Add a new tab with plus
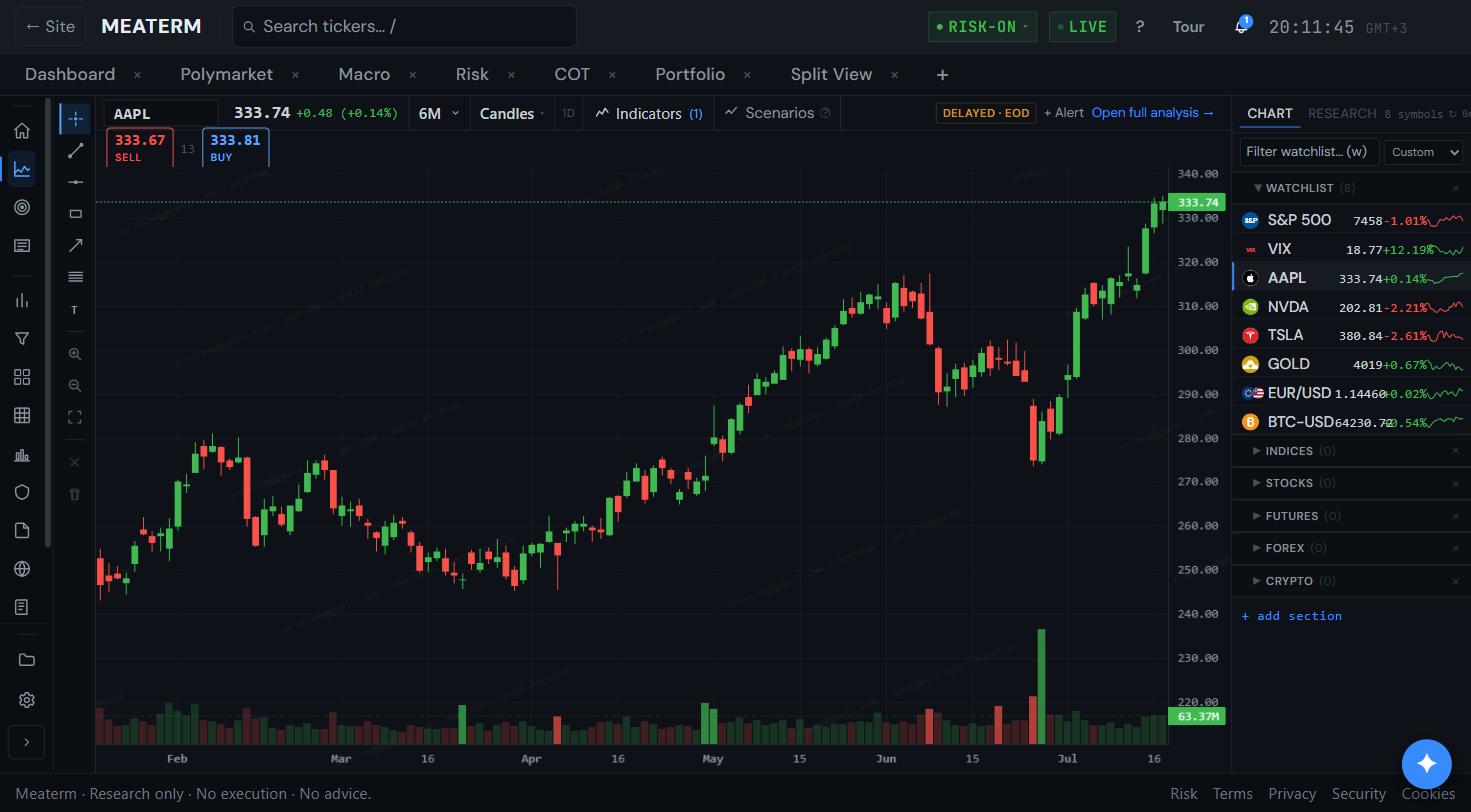Screen dimensions: 1471x812 pos(942,74)
